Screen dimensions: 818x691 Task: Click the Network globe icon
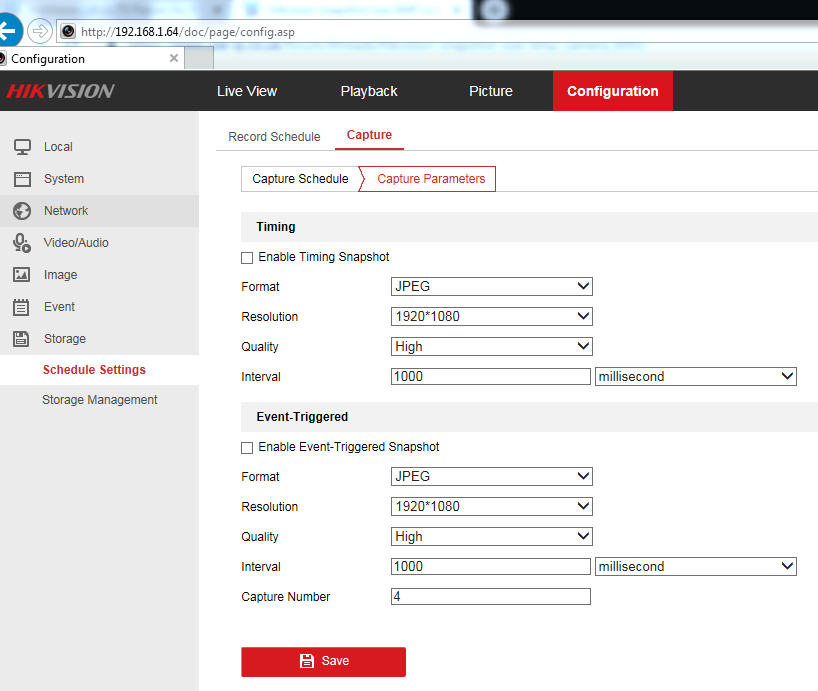pos(21,211)
